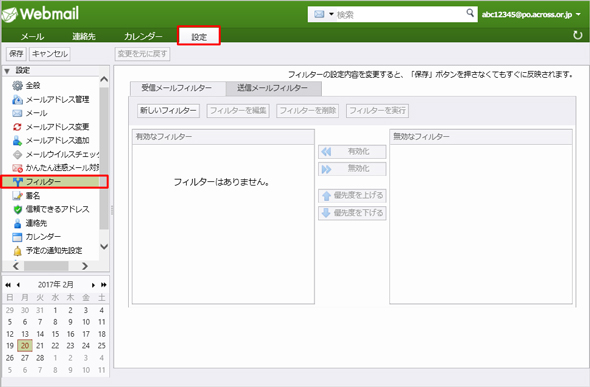This screenshot has height=387, width=590.
Task: Open the メール tab
Action: (32, 36)
